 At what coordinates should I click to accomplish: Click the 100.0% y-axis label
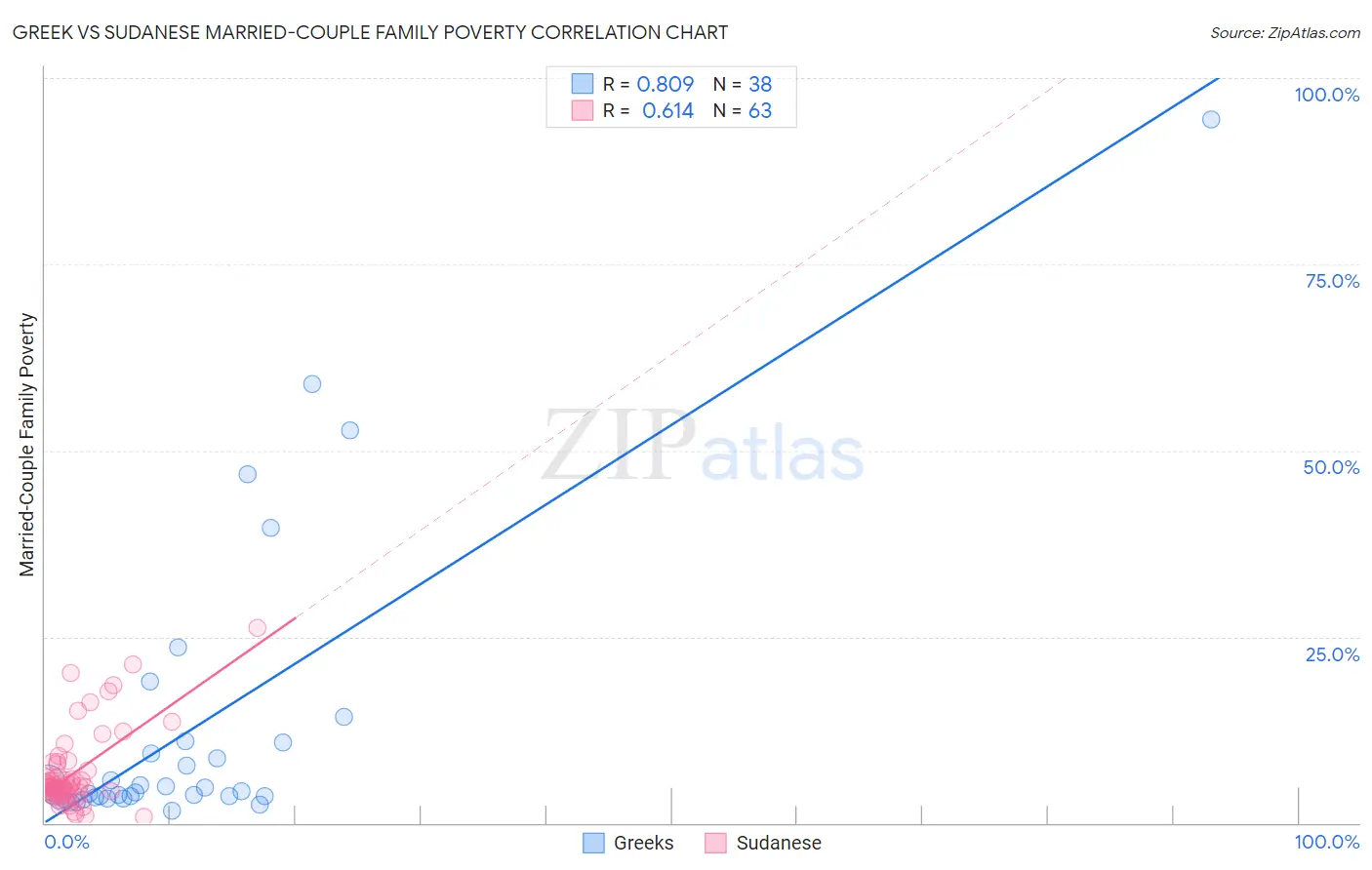(1326, 95)
